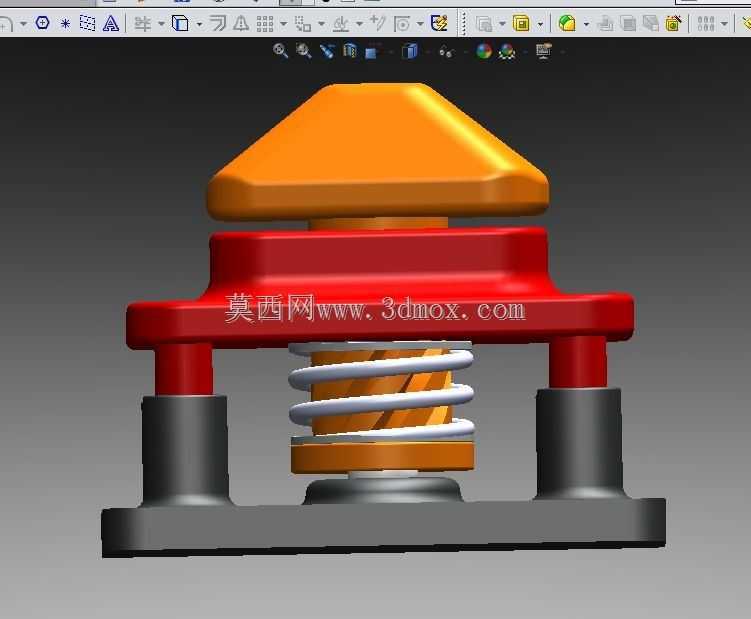The image size is (751, 619).
Task: Select the right gray guide cylinder
Action: click(x=580, y=443)
